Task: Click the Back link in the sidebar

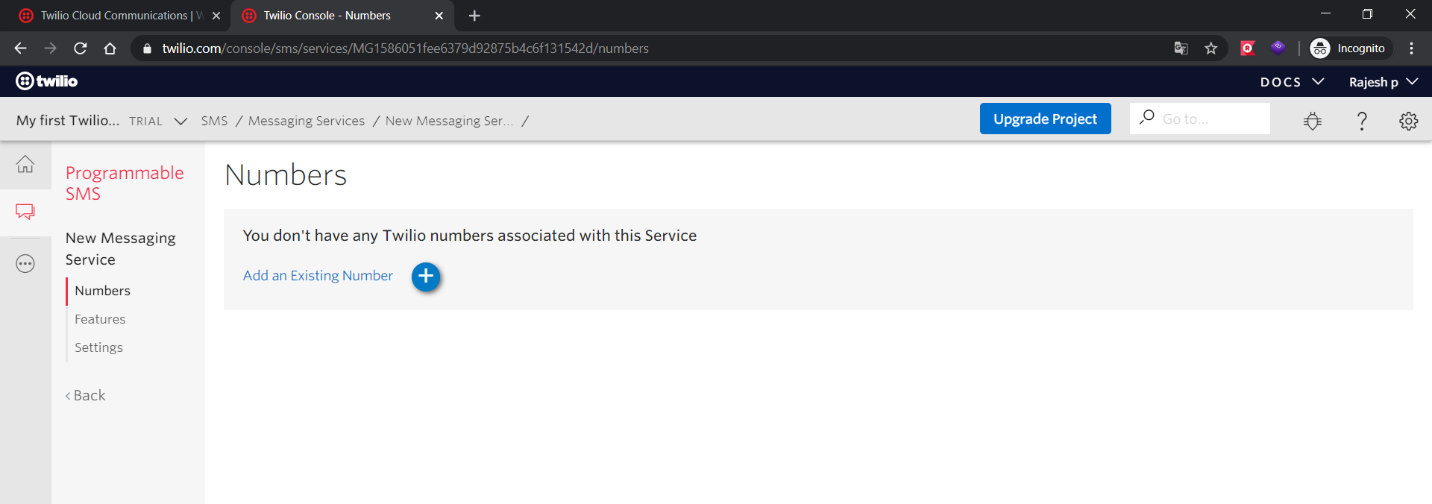Action: (x=85, y=395)
